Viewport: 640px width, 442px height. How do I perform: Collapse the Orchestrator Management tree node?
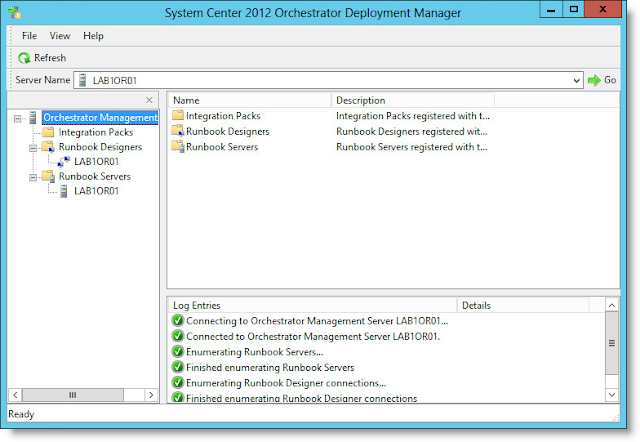[x=18, y=119]
